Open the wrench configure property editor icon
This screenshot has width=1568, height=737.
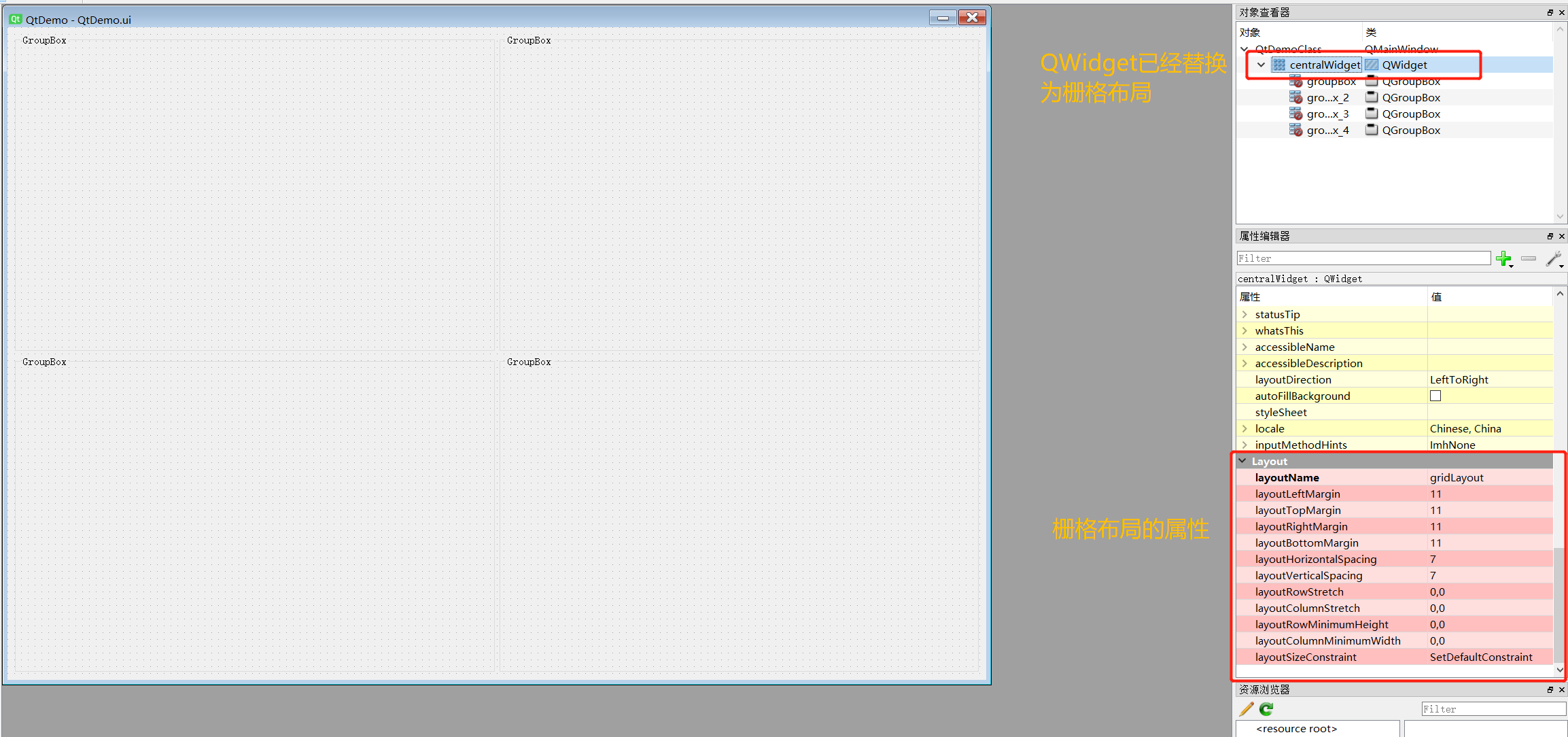point(1553,258)
